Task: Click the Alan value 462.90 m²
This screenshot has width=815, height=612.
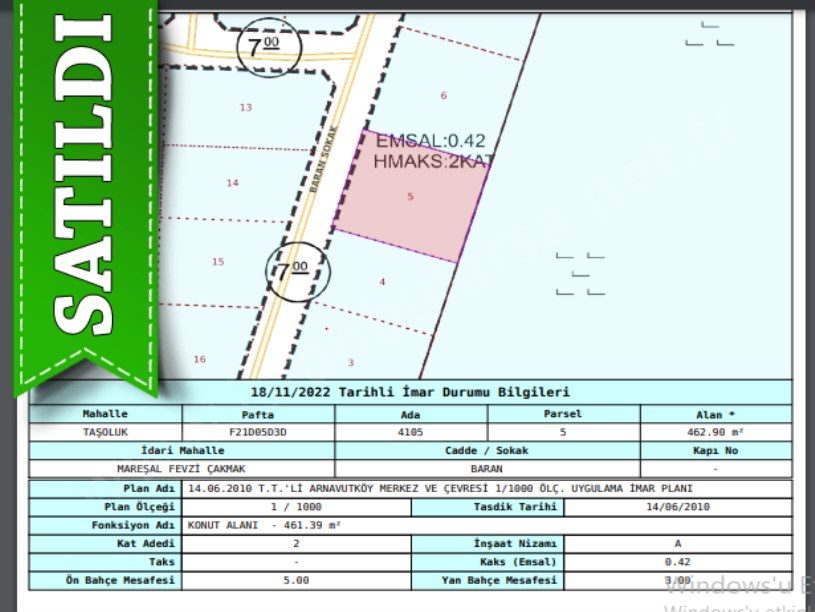Action: [x=715, y=432]
